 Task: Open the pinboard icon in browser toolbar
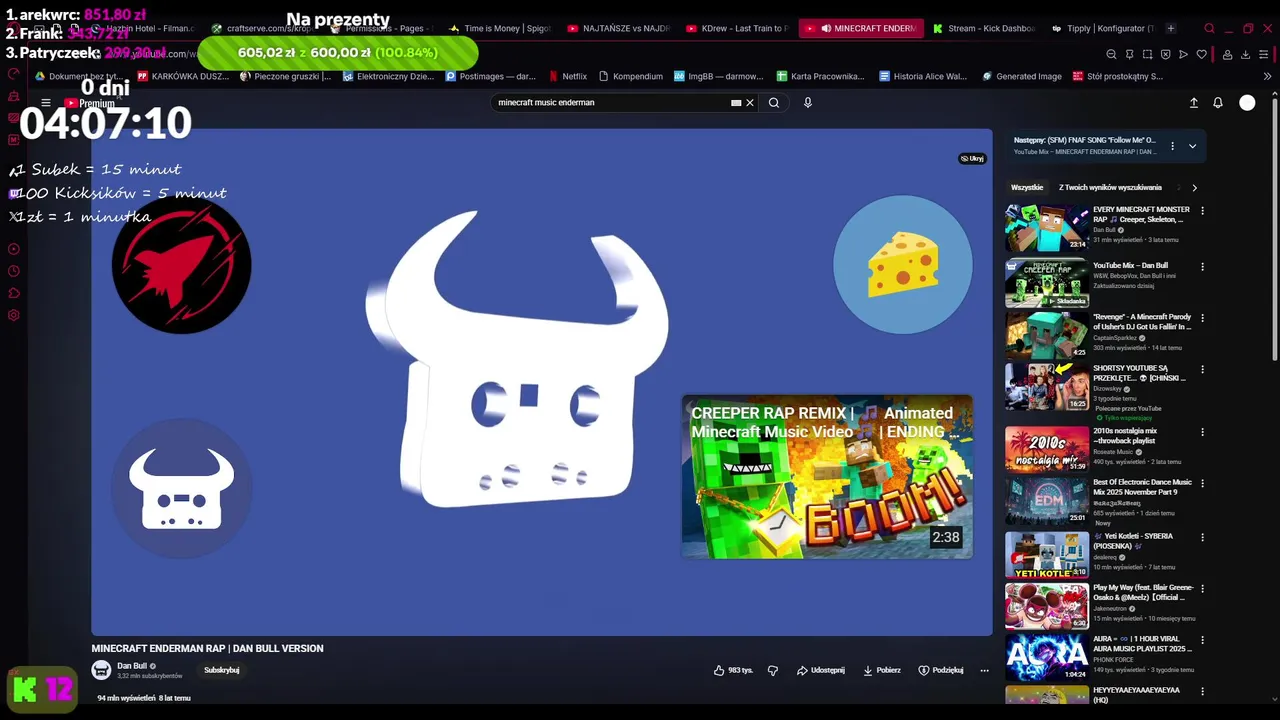pyautogui.click(x=1129, y=54)
